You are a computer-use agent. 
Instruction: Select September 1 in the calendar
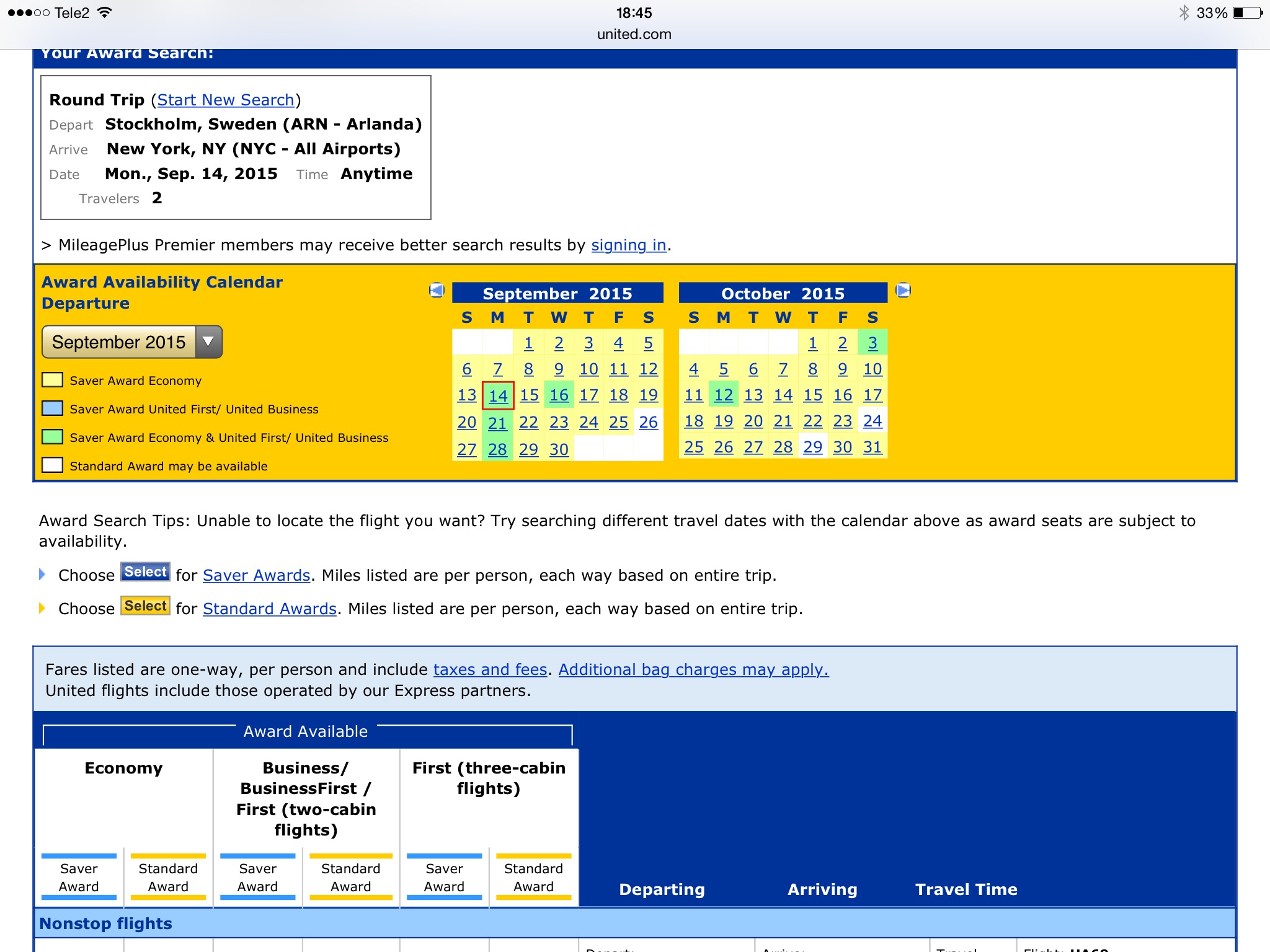528,343
